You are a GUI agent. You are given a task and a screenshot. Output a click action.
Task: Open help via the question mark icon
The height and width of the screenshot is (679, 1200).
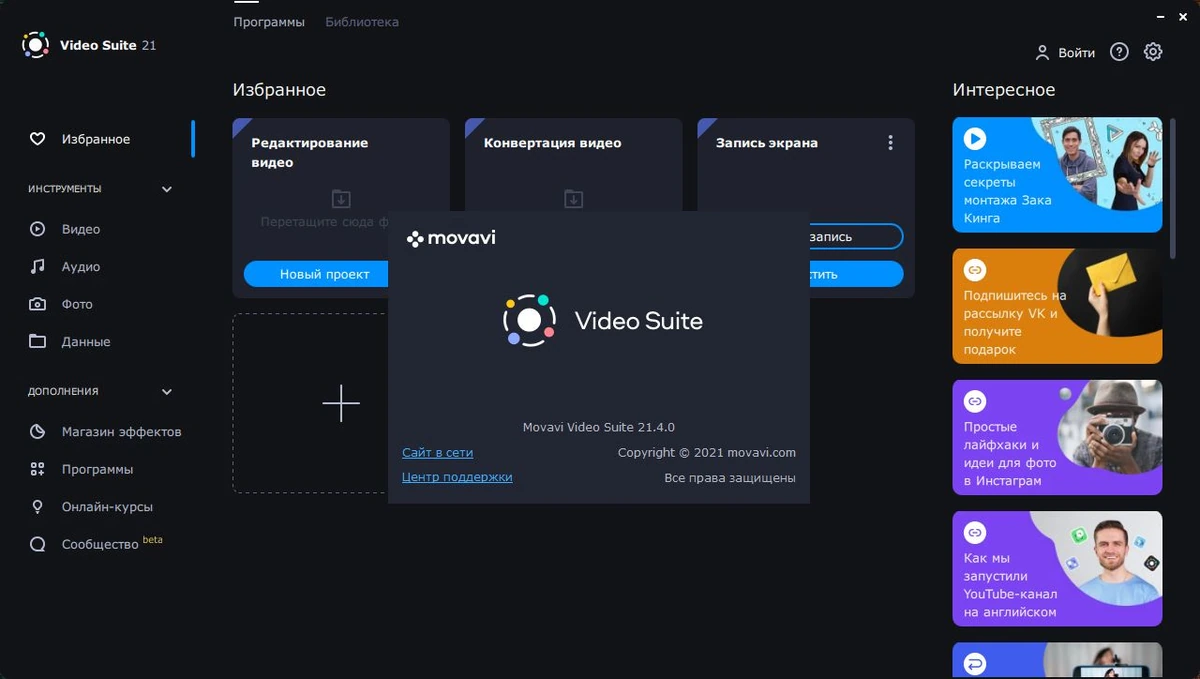click(x=1119, y=52)
